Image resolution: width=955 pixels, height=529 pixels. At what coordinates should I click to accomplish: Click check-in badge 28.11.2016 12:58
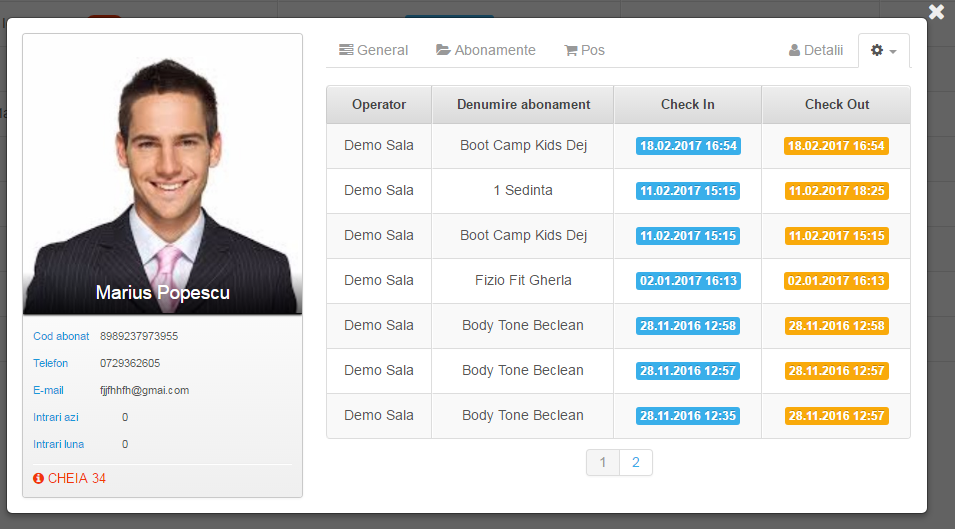click(688, 326)
